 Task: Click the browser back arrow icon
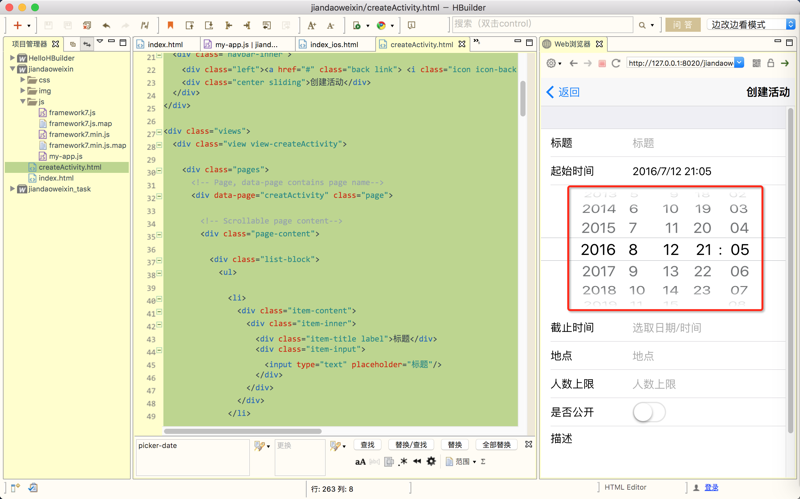573,63
